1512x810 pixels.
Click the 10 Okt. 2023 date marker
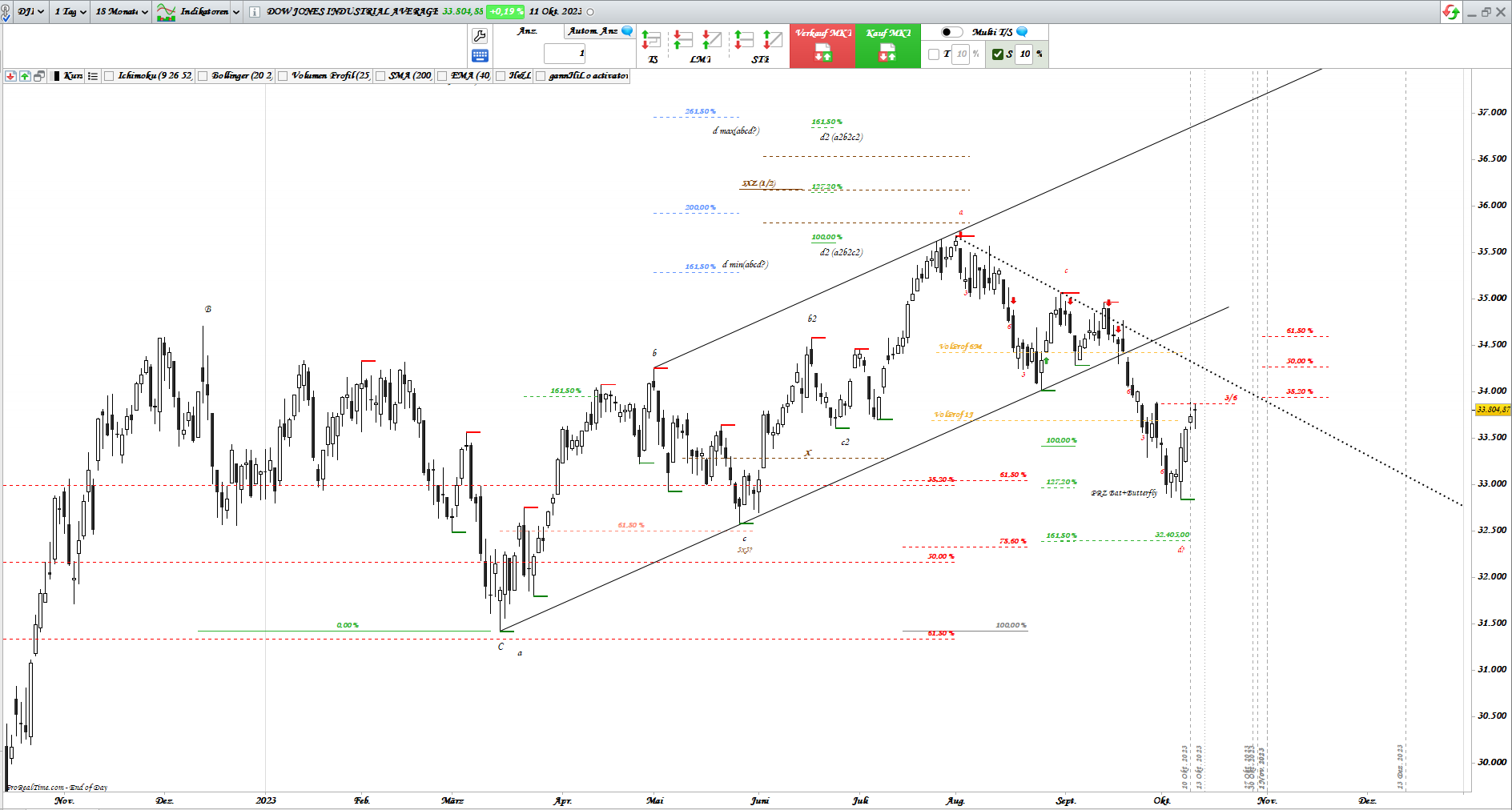(1185, 767)
